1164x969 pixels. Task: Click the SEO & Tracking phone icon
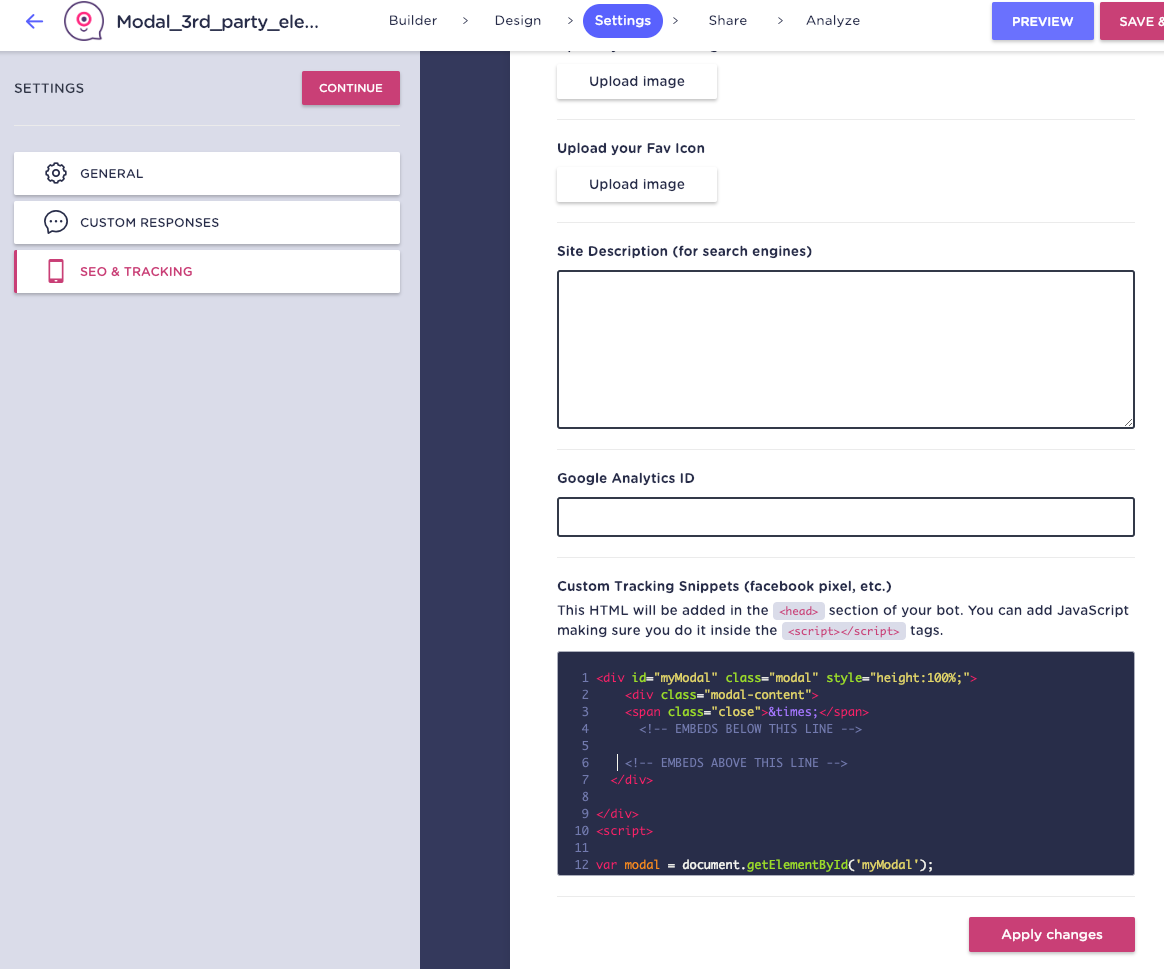56,271
